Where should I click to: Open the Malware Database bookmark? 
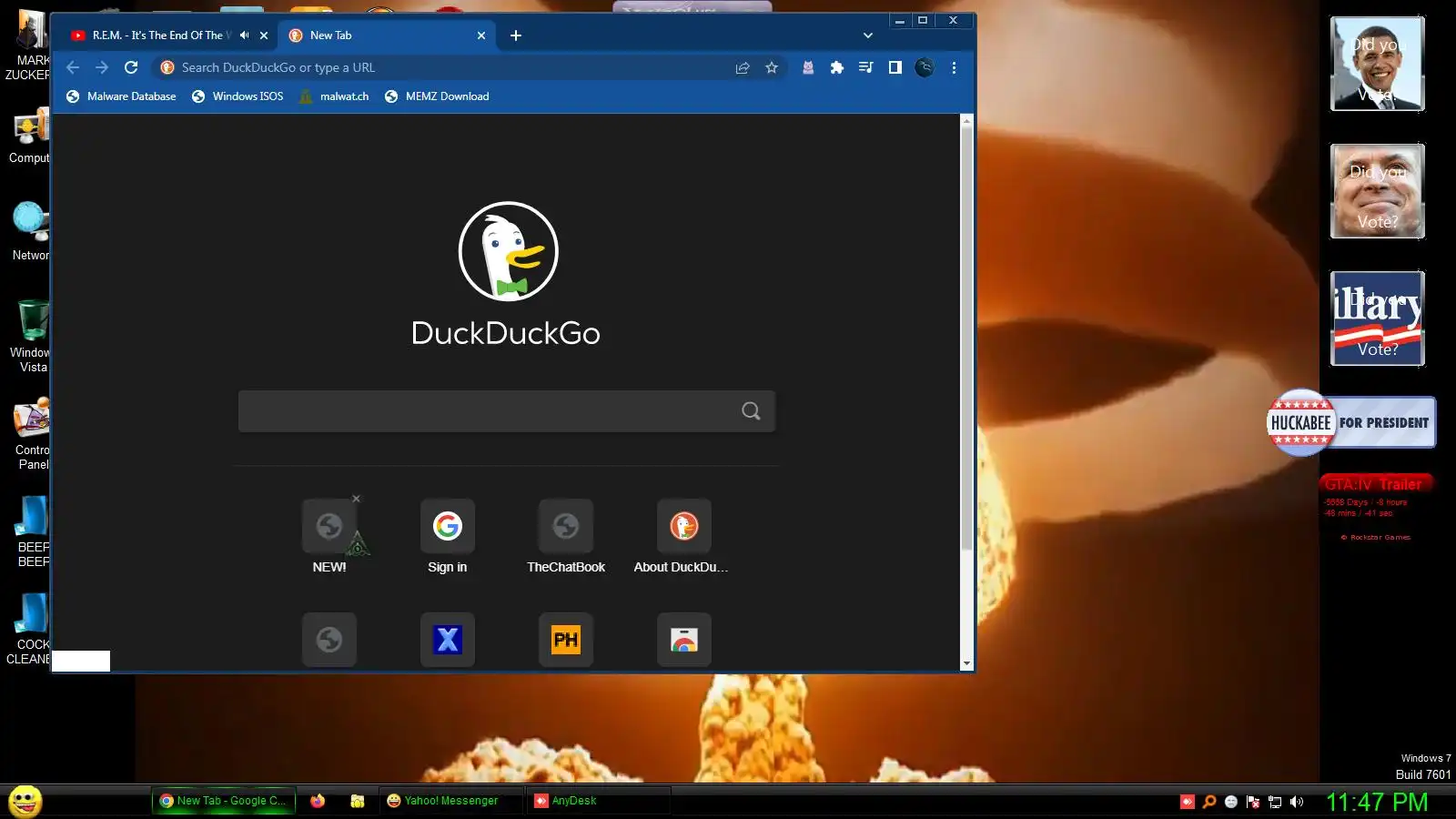coord(121,96)
